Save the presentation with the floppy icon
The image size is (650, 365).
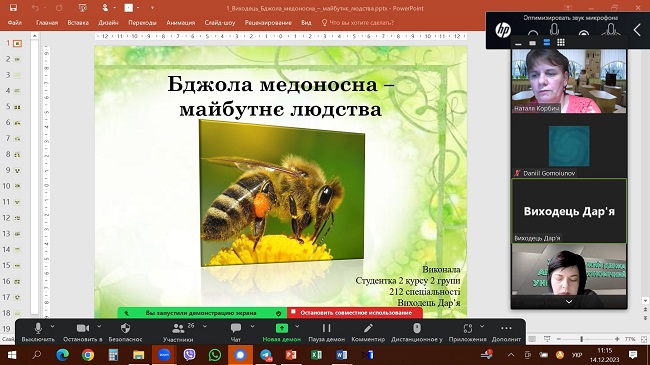tap(13, 8)
